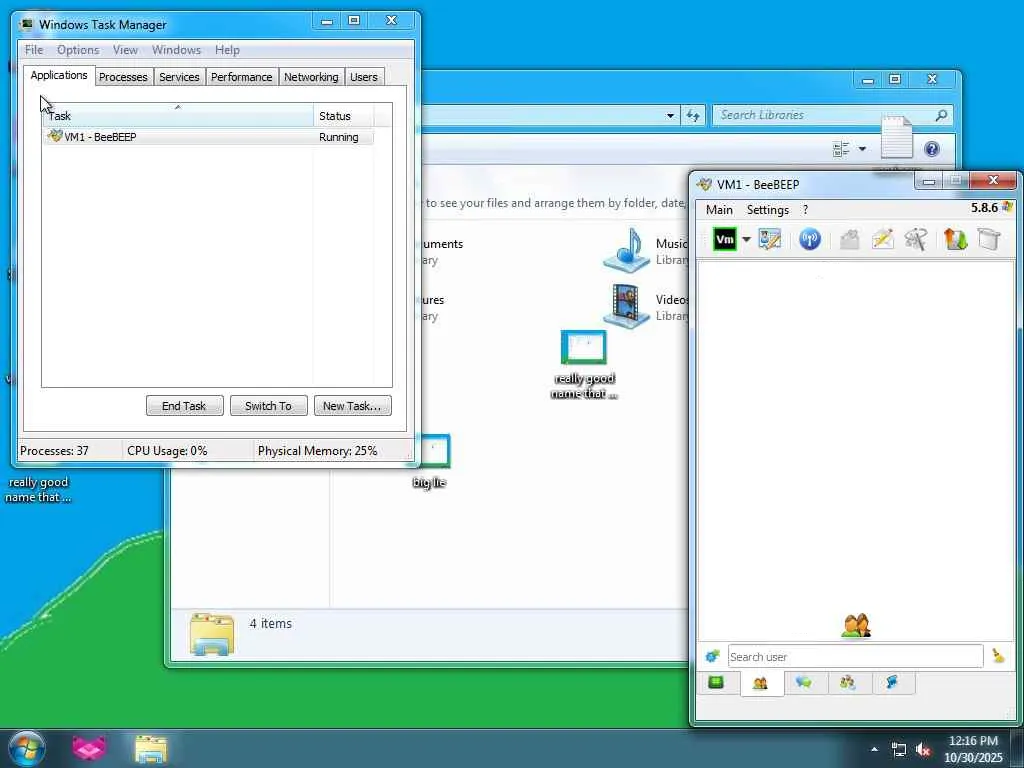Screen dimensions: 1024x768
Task: Click the End Task button
Action: pyautogui.click(x=185, y=406)
